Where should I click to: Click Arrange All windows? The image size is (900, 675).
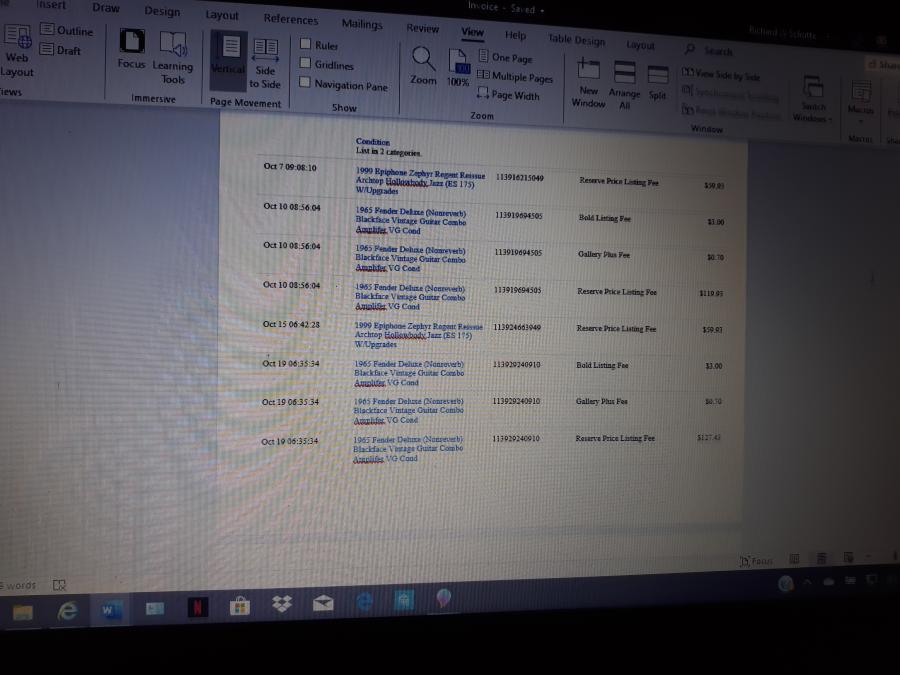click(624, 86)
